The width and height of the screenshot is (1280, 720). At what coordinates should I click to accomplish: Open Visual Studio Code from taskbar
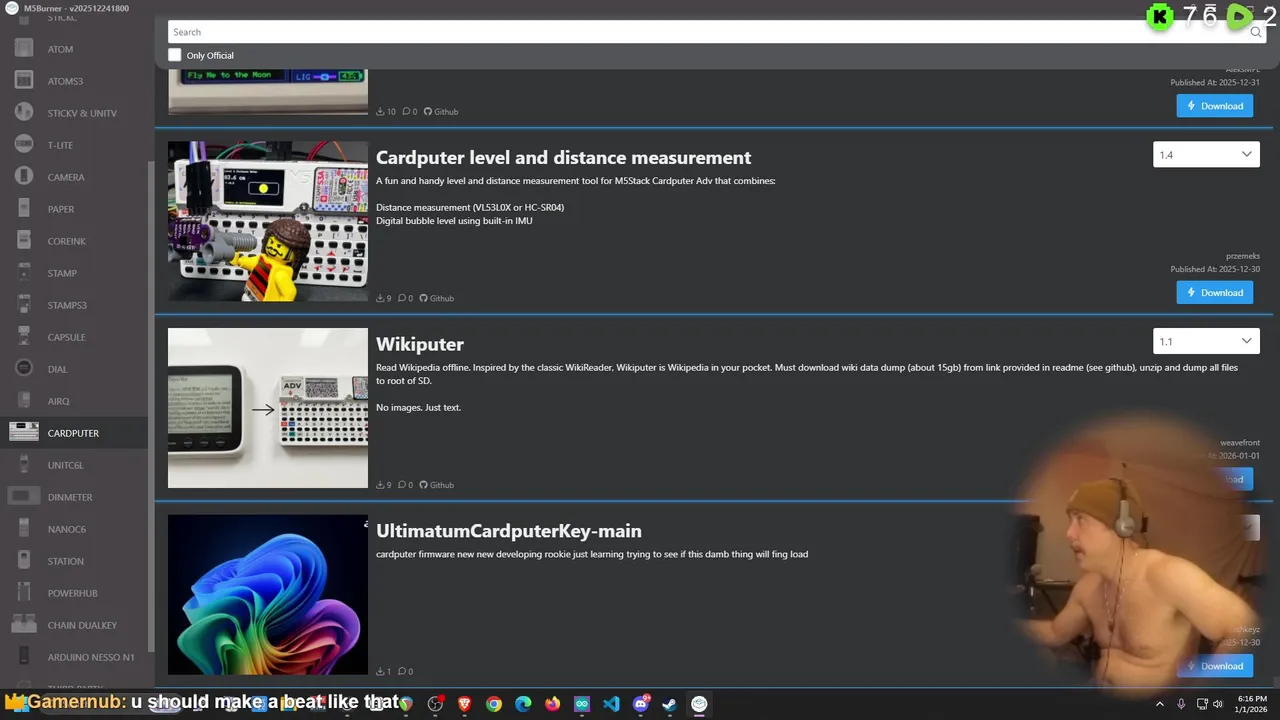[x=611, y=704]
